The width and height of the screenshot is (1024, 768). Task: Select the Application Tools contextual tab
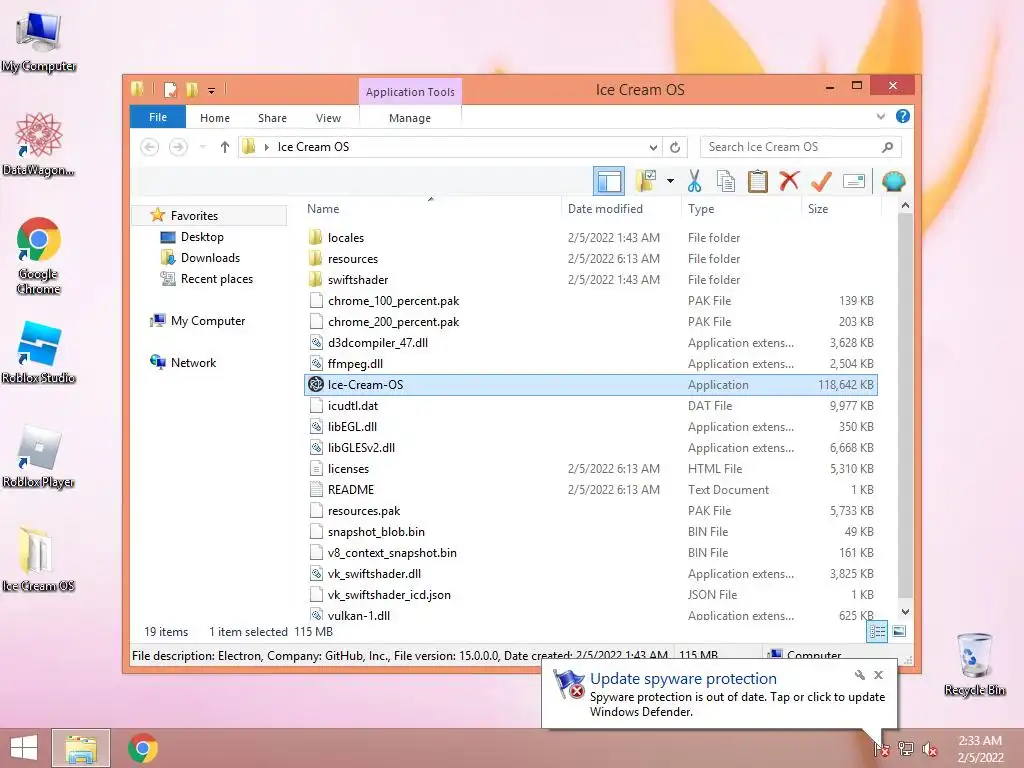(410, 92)
